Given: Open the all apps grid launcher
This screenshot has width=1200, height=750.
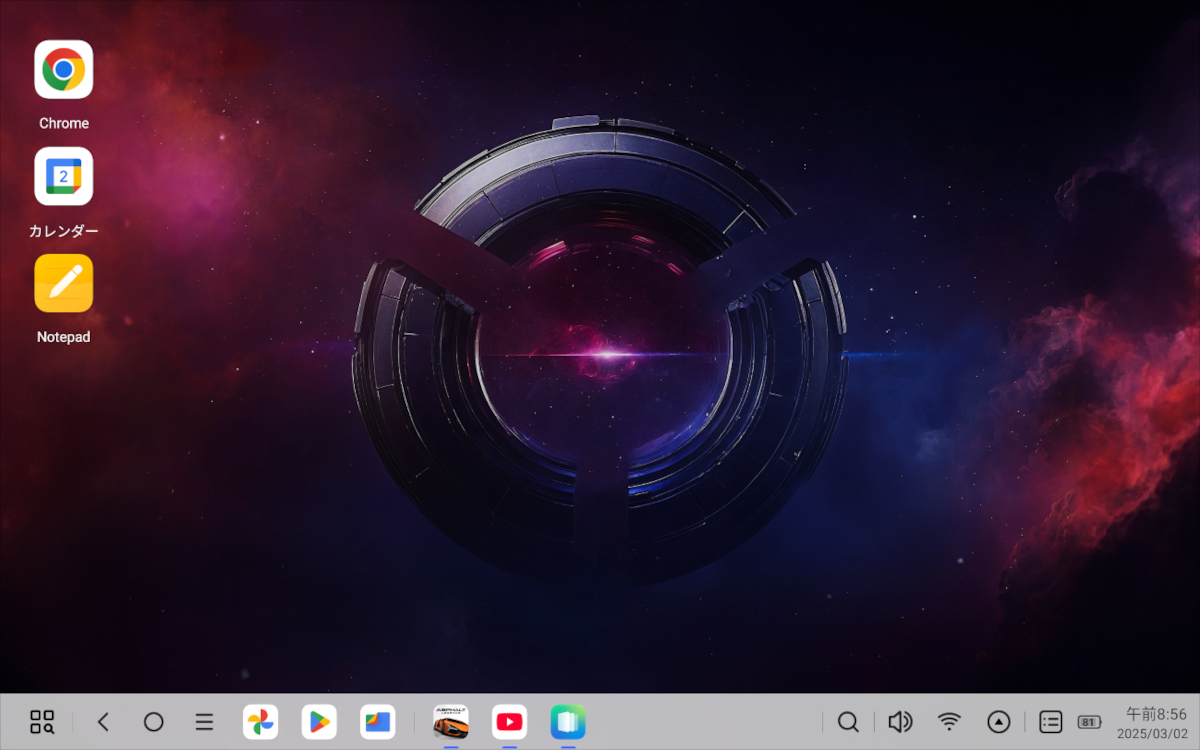Looking at the screenshot, I should [x=40, y=721].
